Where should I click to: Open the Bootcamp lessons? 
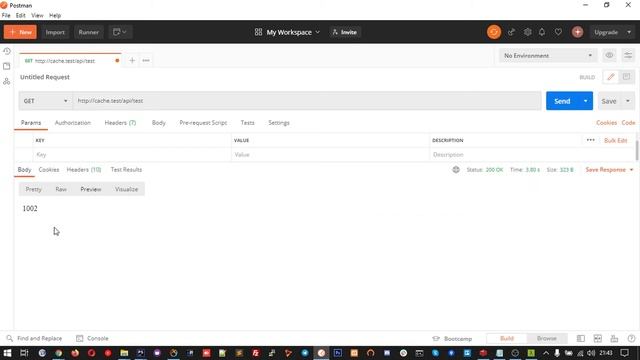point(452,338)
